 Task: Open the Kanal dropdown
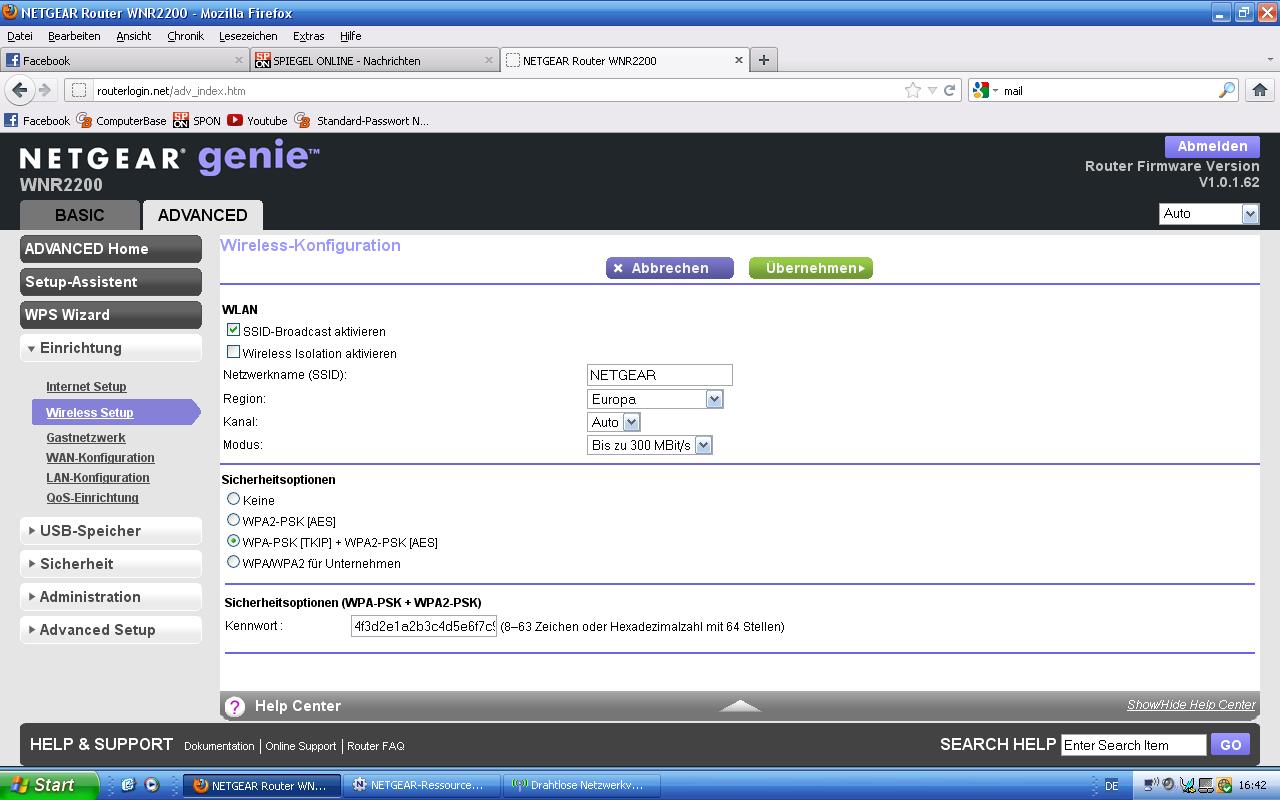tap(613, 422)
